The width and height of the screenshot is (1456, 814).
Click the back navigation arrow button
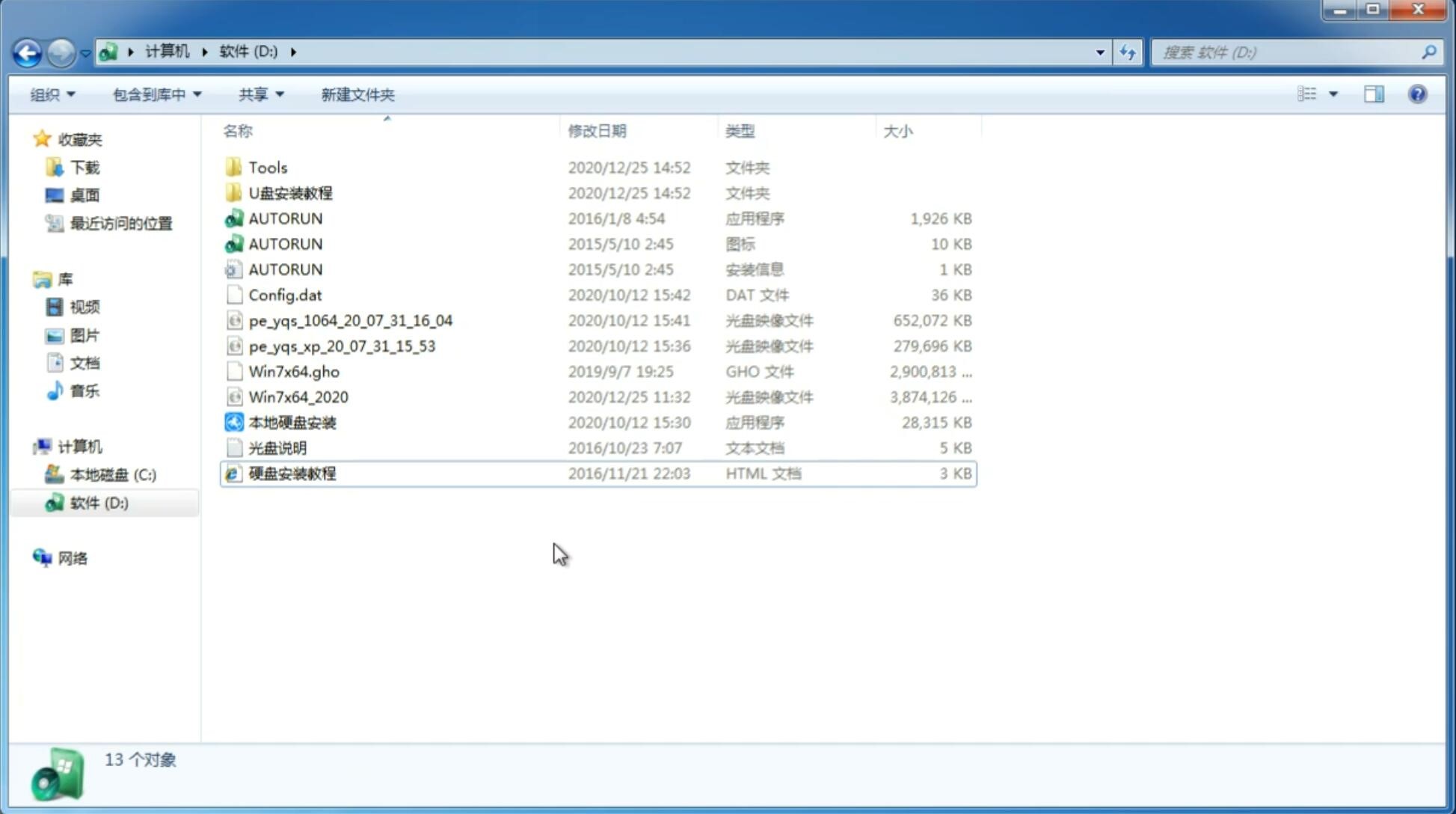pos(27,51)
